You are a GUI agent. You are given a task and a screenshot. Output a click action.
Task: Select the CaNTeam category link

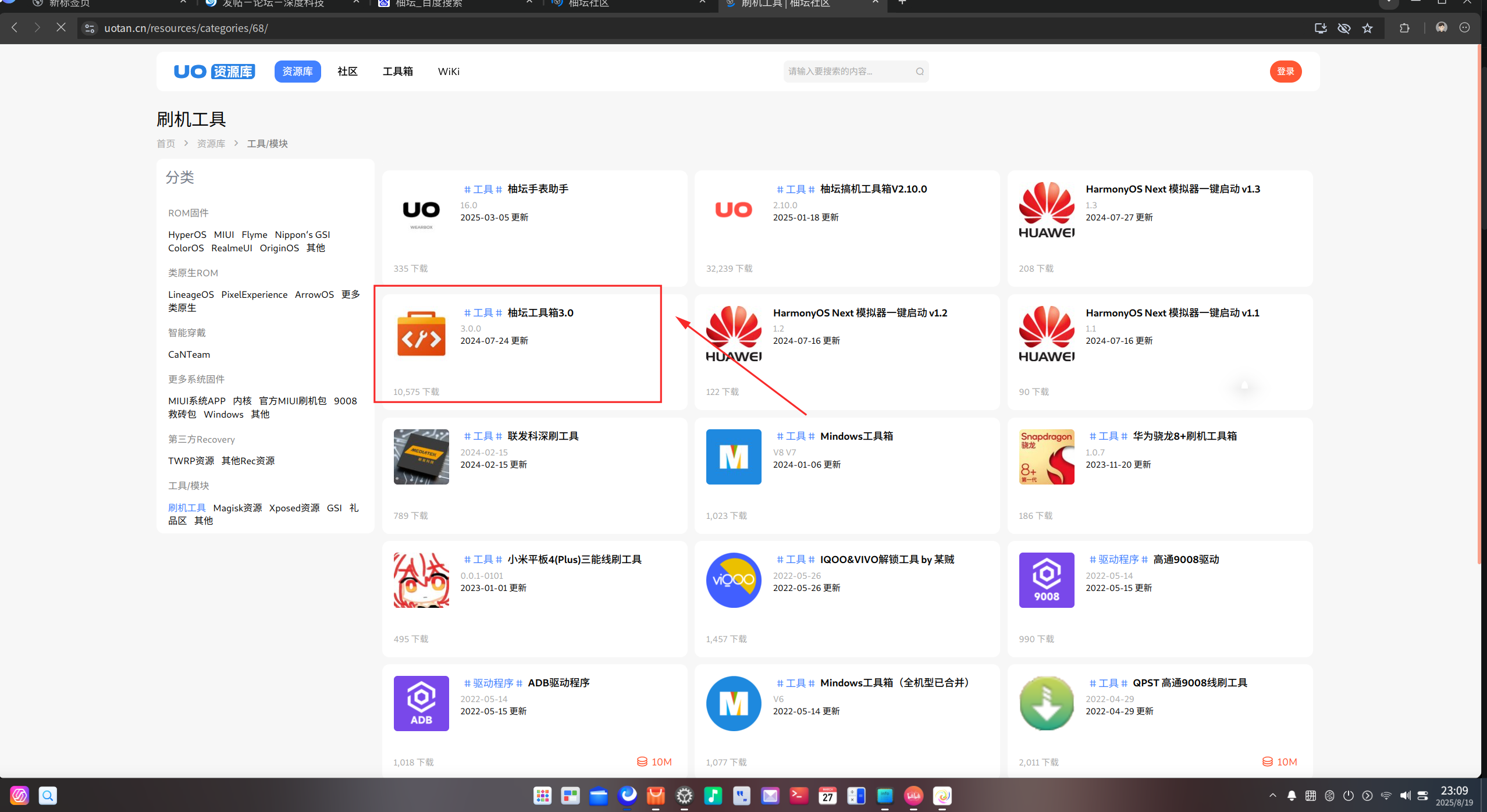click(189, 355)
